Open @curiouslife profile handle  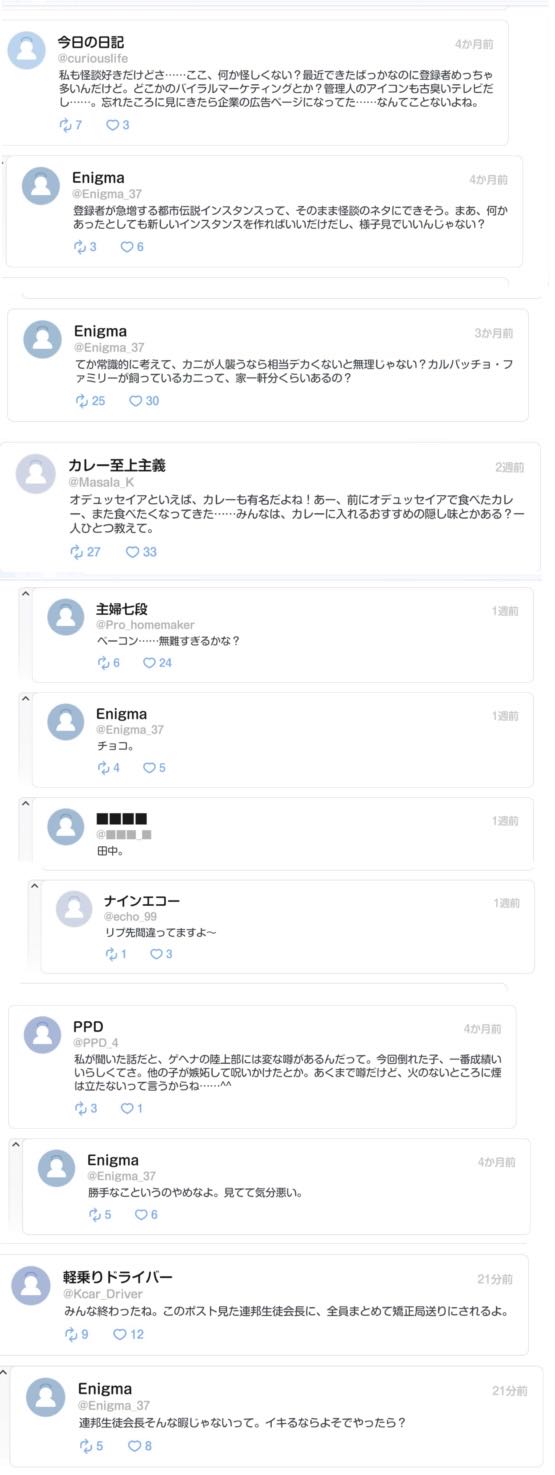coord(93,60)
